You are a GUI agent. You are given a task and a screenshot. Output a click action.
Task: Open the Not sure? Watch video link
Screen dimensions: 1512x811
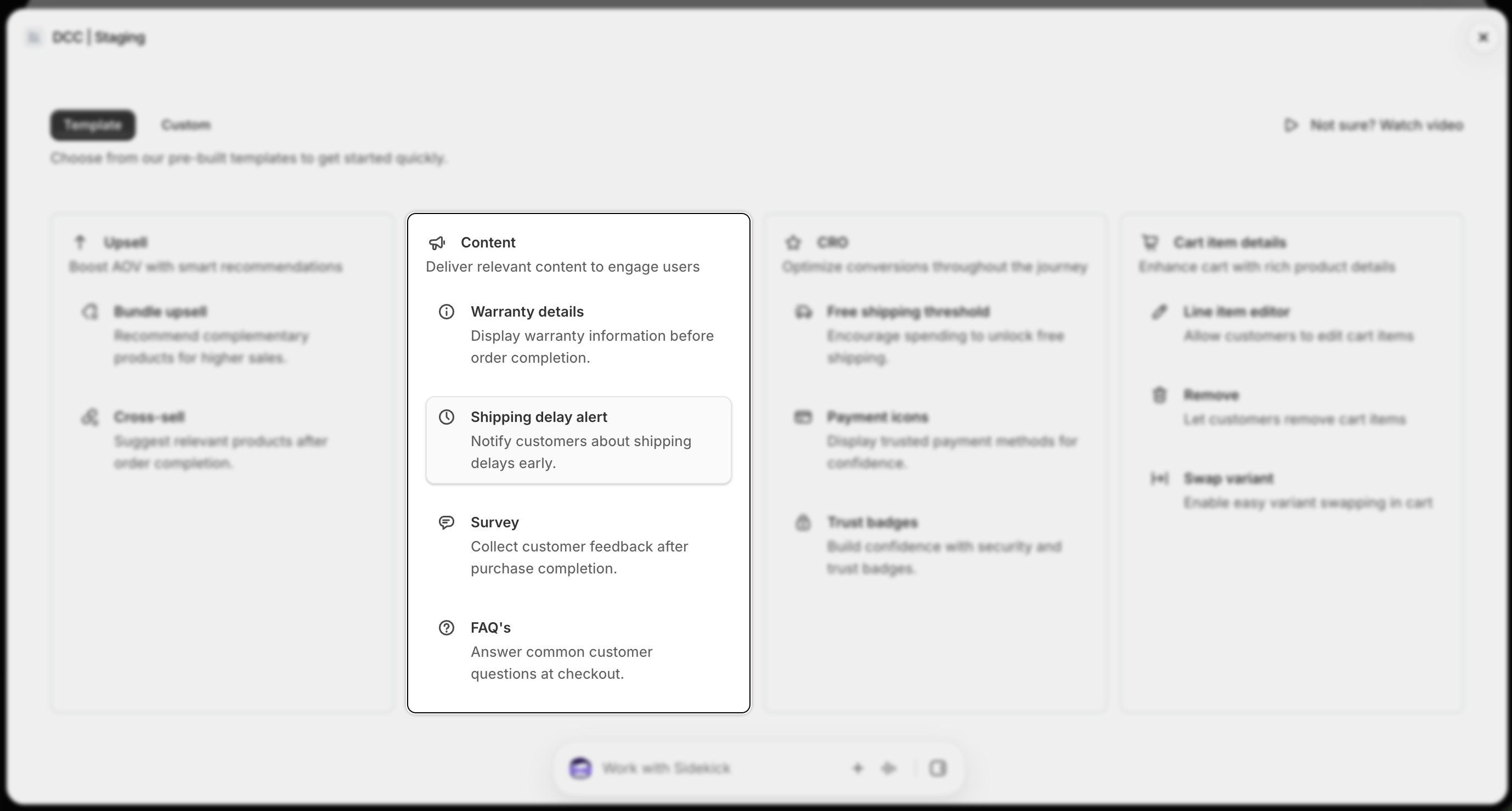(1374, 125)
